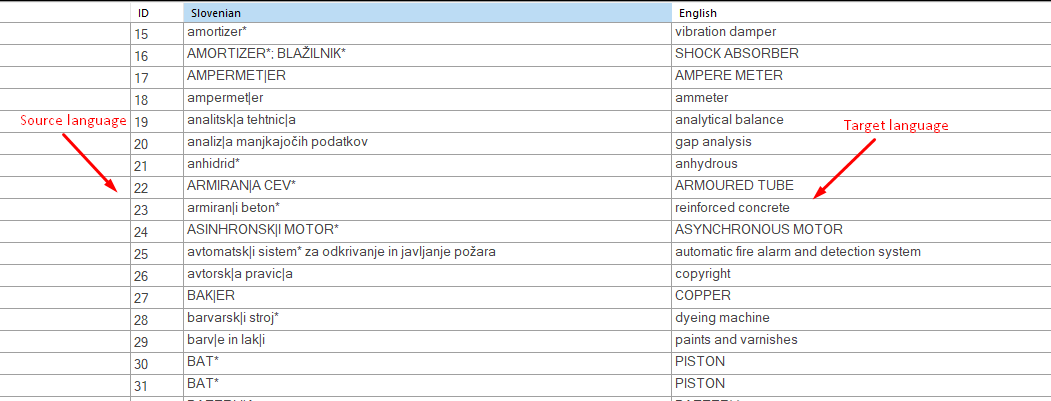The image size is (1051, 401).
Task: Select the 'automatic fire alarm and detection system' cell
Action: (797, 252)
